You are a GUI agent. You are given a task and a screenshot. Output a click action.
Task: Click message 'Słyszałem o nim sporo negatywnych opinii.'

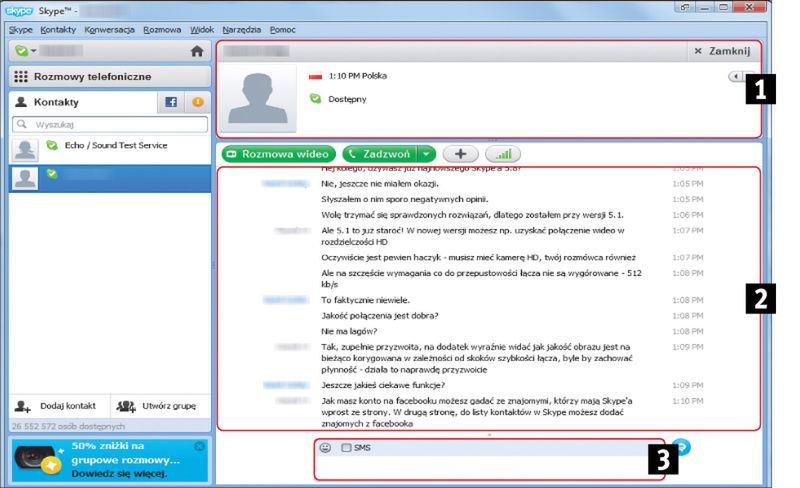pyautogui.click(x=405, y=199)
